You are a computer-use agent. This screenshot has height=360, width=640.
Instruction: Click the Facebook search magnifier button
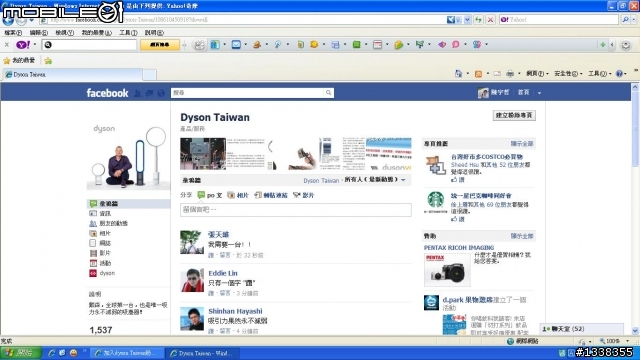point(329,93)
